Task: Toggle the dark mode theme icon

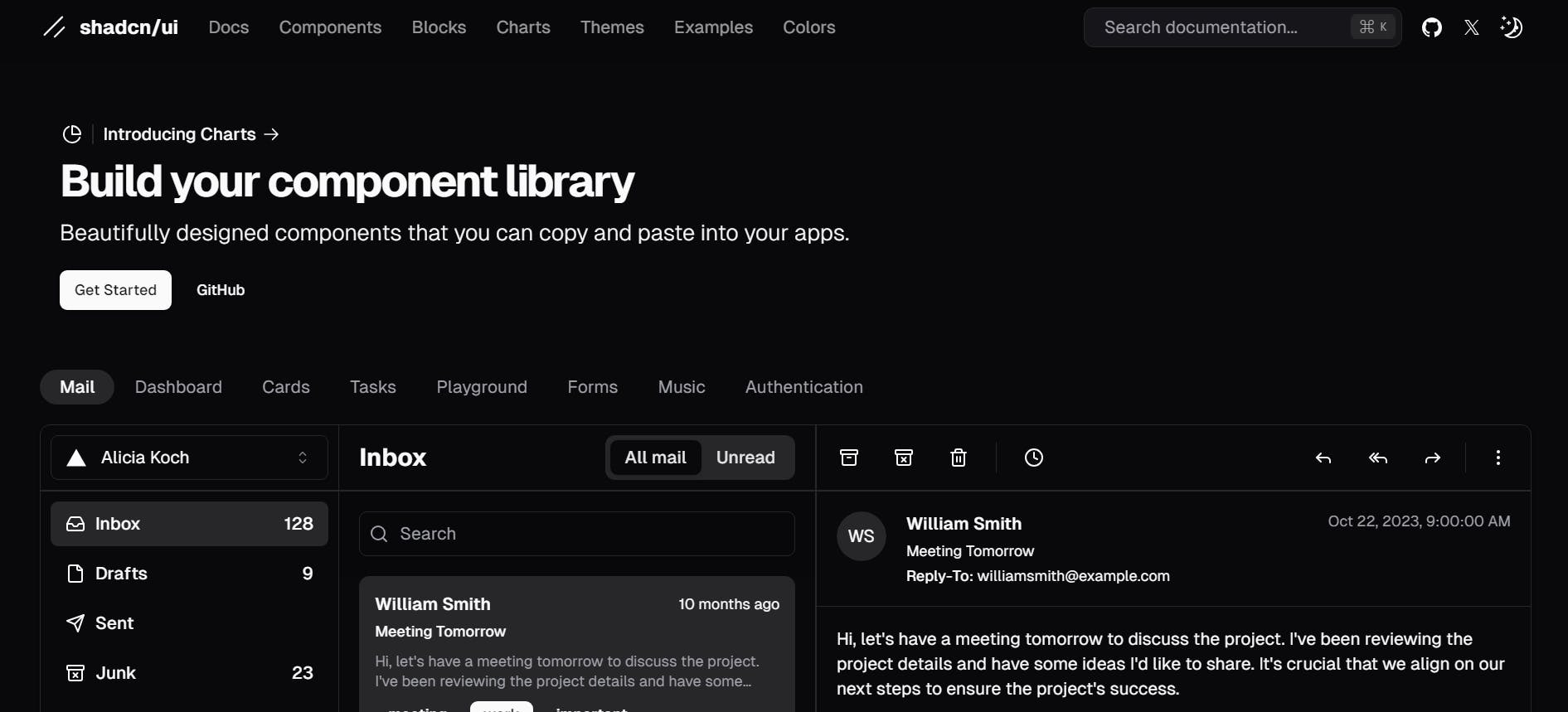Action: pos(1511,27)
